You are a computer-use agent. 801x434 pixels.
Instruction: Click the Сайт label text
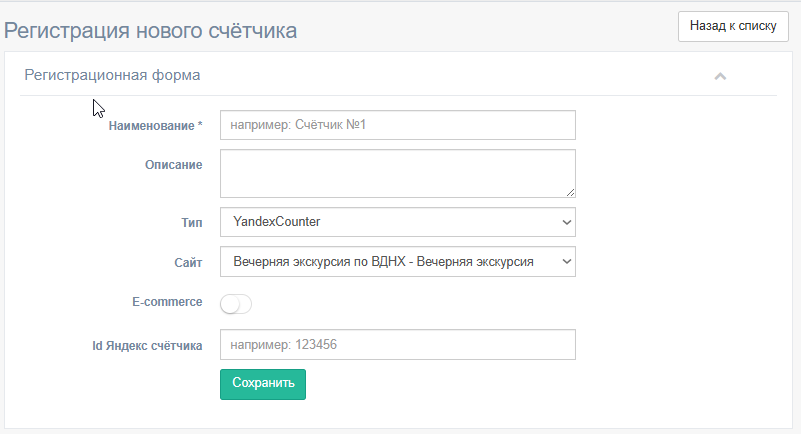pos(188,262)
